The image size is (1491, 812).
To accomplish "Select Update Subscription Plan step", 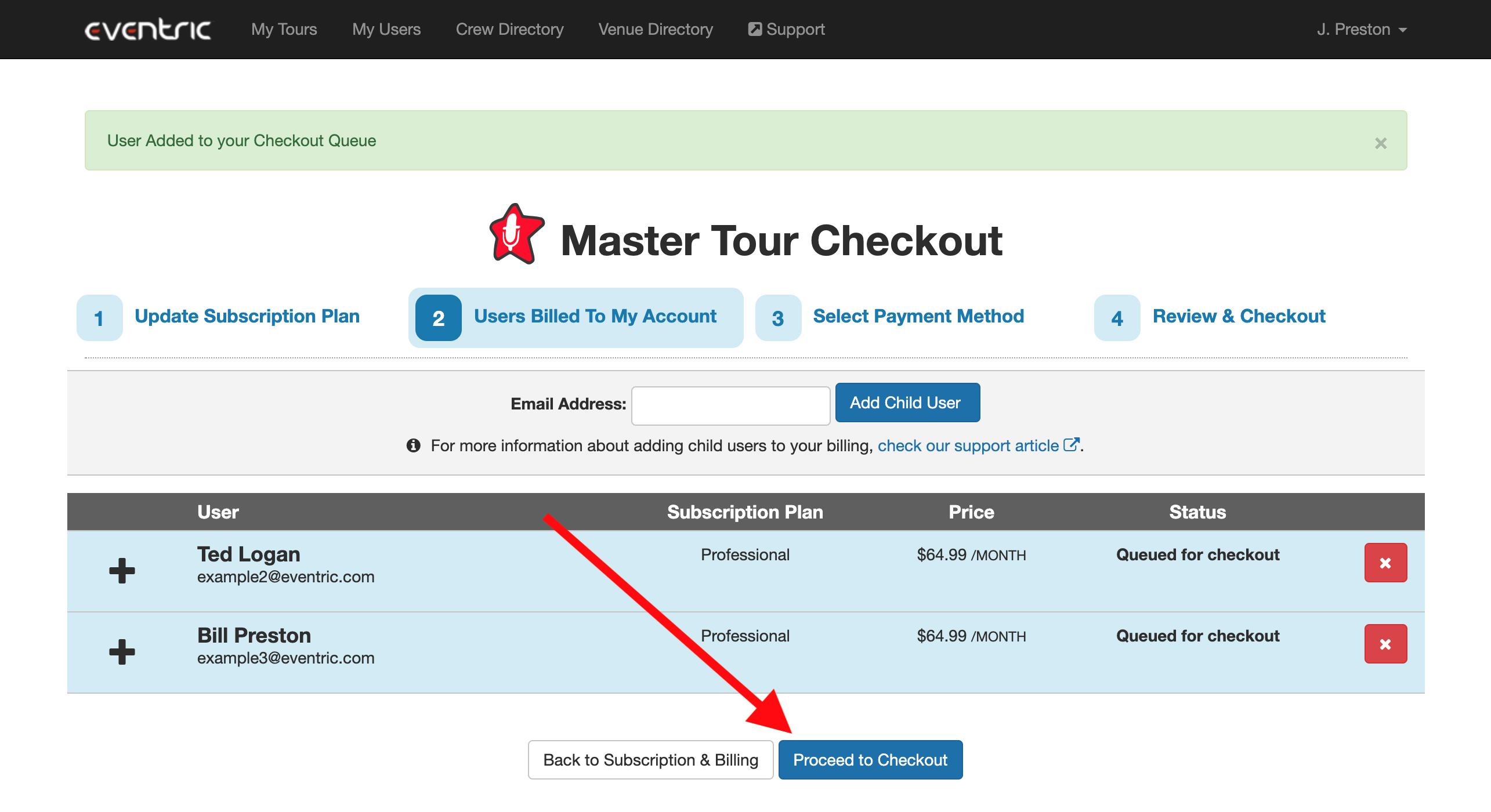I will coord(247,316).
